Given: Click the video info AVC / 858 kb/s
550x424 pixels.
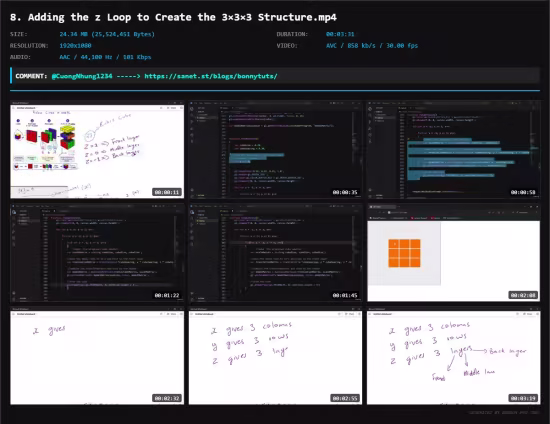Looking at the screenshot, I should (x=372, y=46).
